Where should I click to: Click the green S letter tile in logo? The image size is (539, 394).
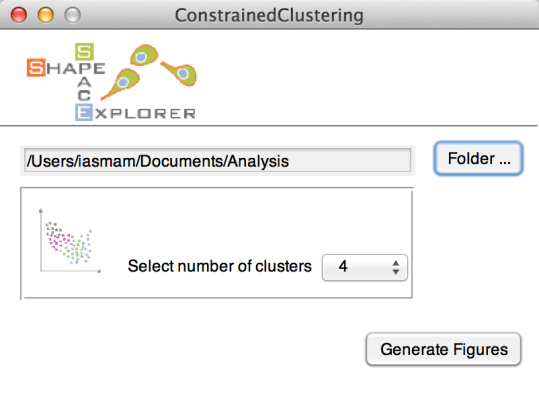[85, 52]
